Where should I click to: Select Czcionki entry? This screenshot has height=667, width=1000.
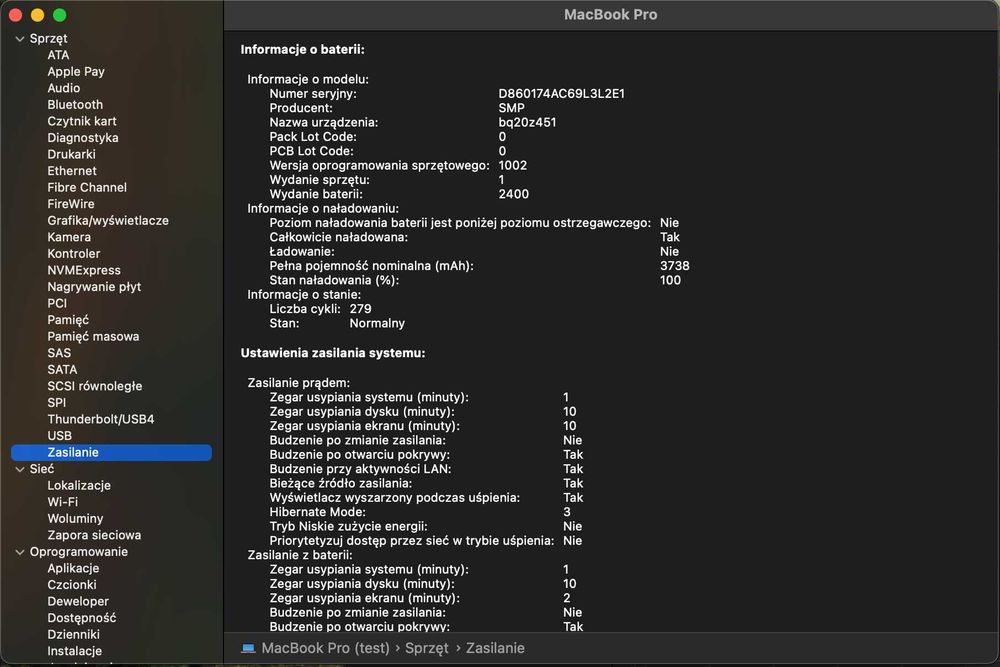click(72, 585)
